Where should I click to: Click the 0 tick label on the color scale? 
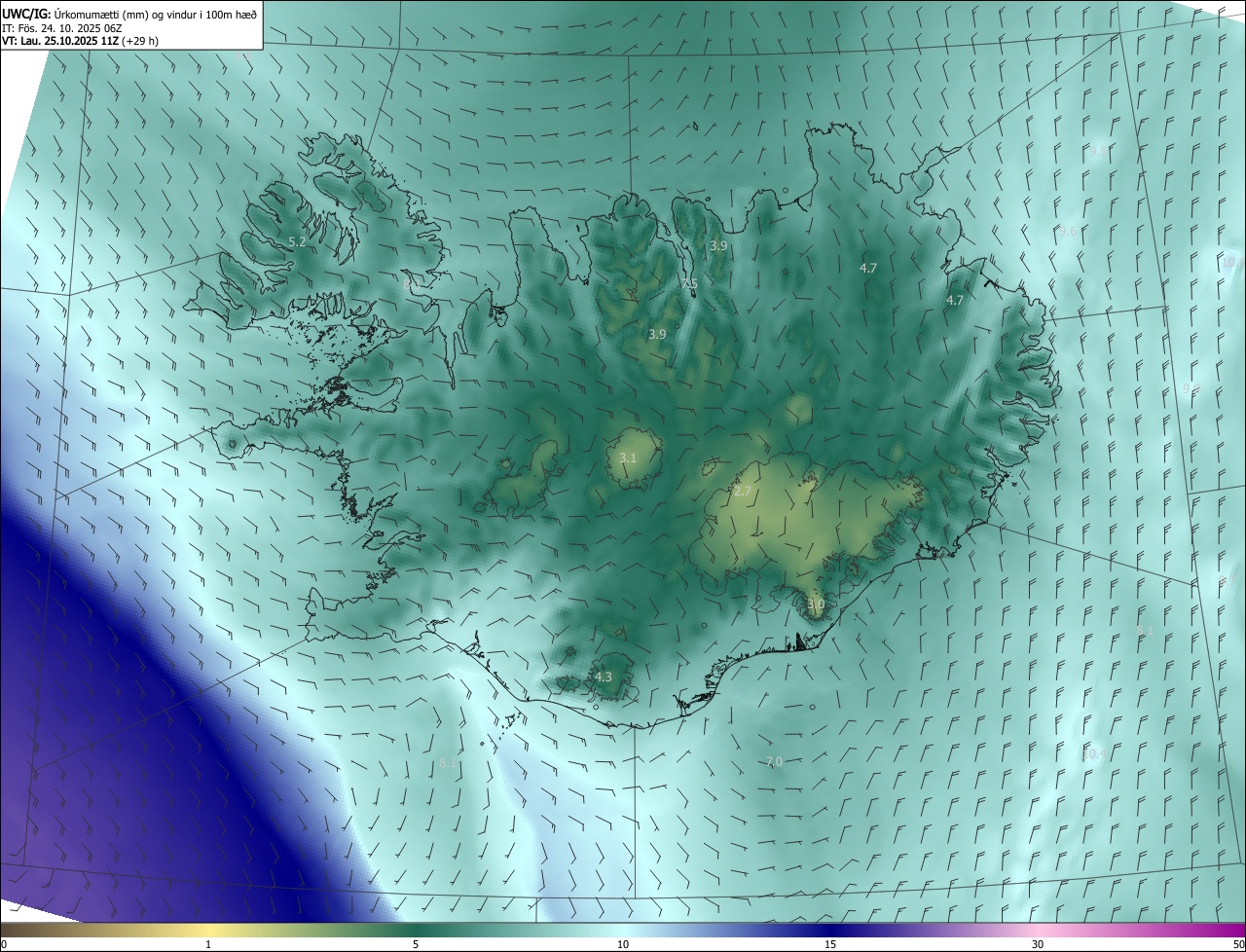pos(4,945)
